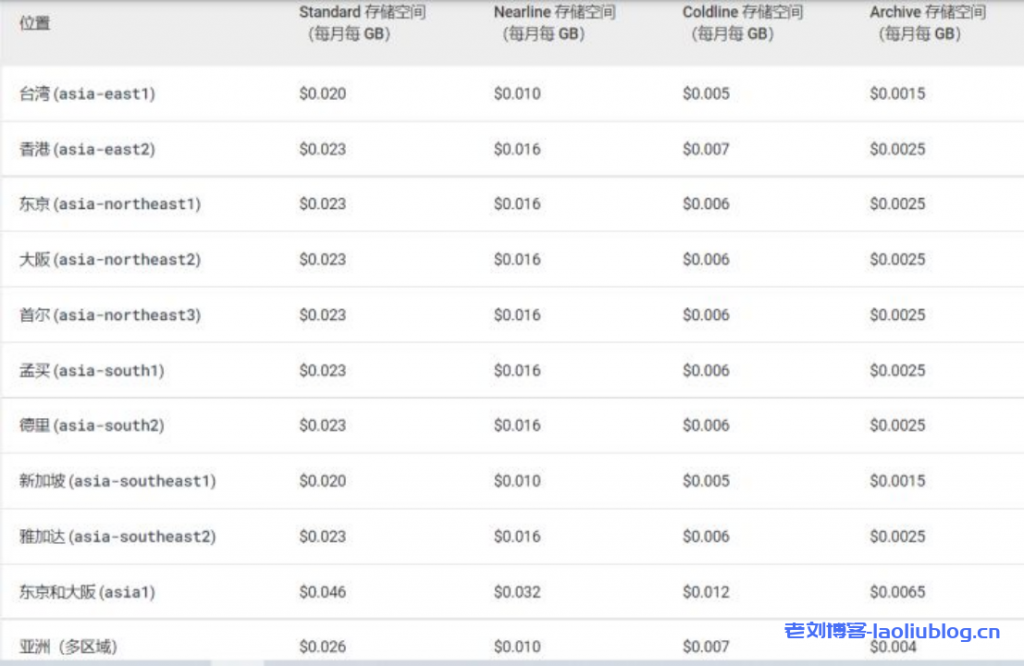Select the 孟买 (asia-south1) row label
Image resolution: width=1024 pixels, height=666 pixels.
pyautogui.click(x=92, y=371)
